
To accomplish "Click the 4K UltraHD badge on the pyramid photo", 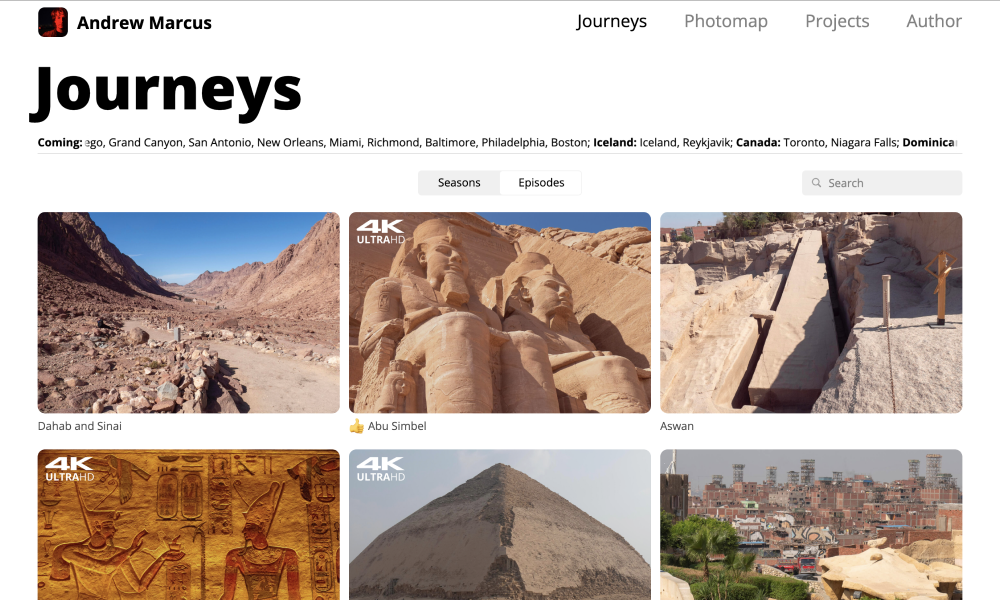I will pyautogui.click(x=381, y=469).
